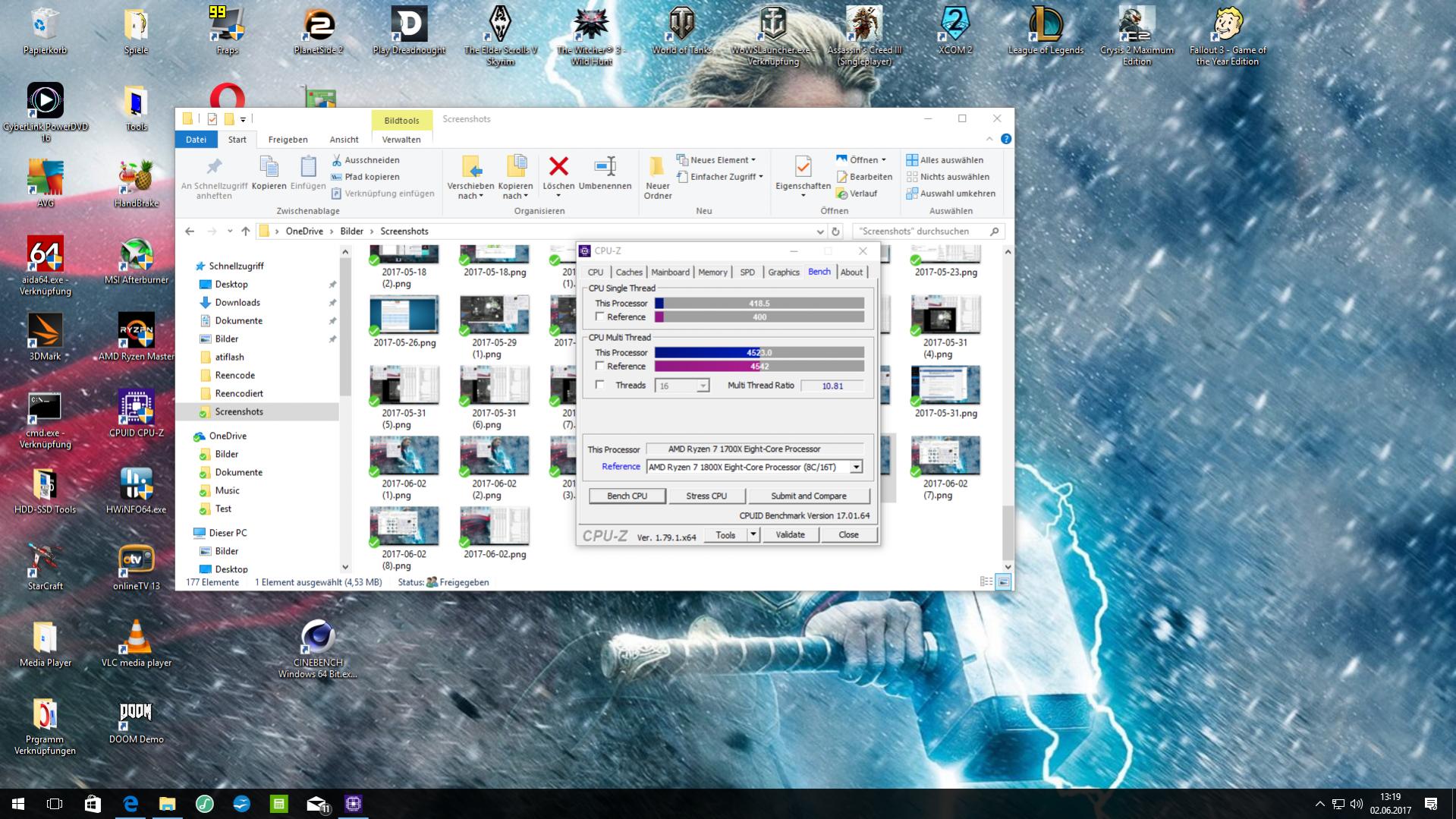Open World of Tanks desktop icon
1456x819 pixels.
(682, 30)
